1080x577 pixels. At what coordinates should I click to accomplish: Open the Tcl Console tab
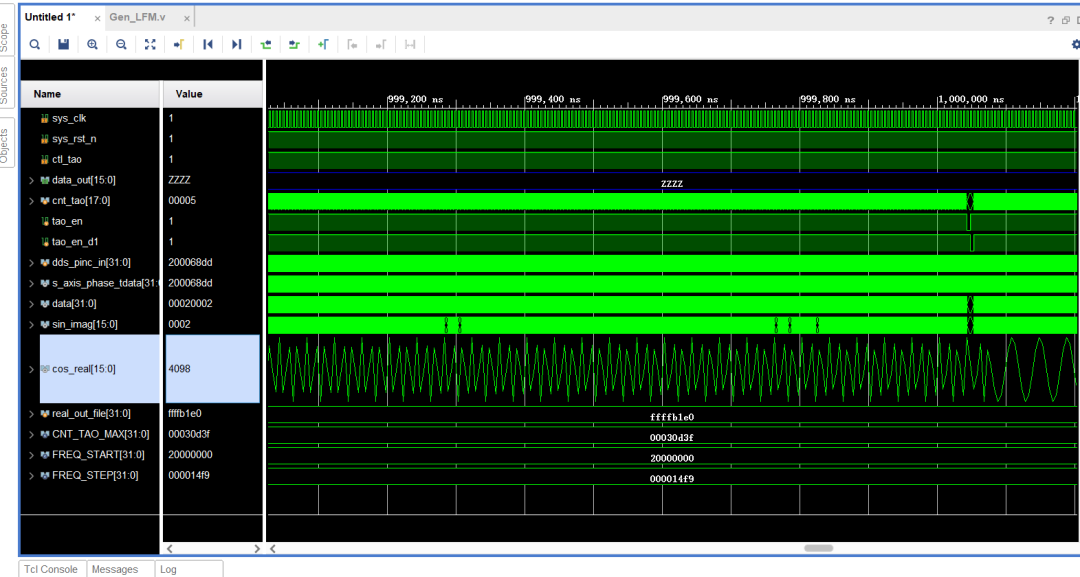tap(51, 569)
